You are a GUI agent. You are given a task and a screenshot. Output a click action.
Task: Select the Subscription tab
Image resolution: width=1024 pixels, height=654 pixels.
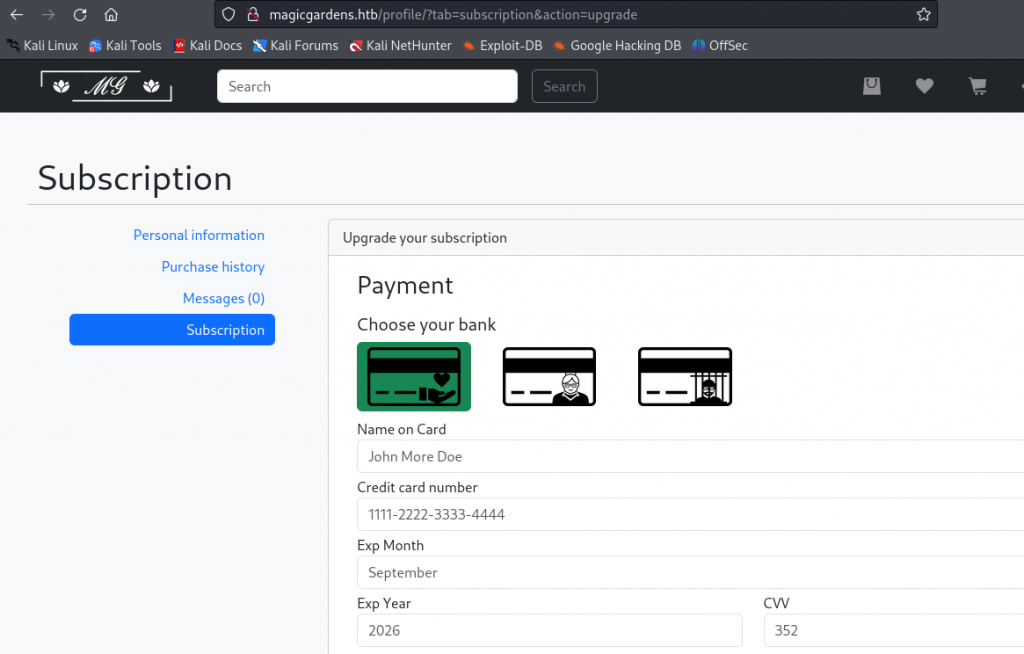(x=172, y=330)
